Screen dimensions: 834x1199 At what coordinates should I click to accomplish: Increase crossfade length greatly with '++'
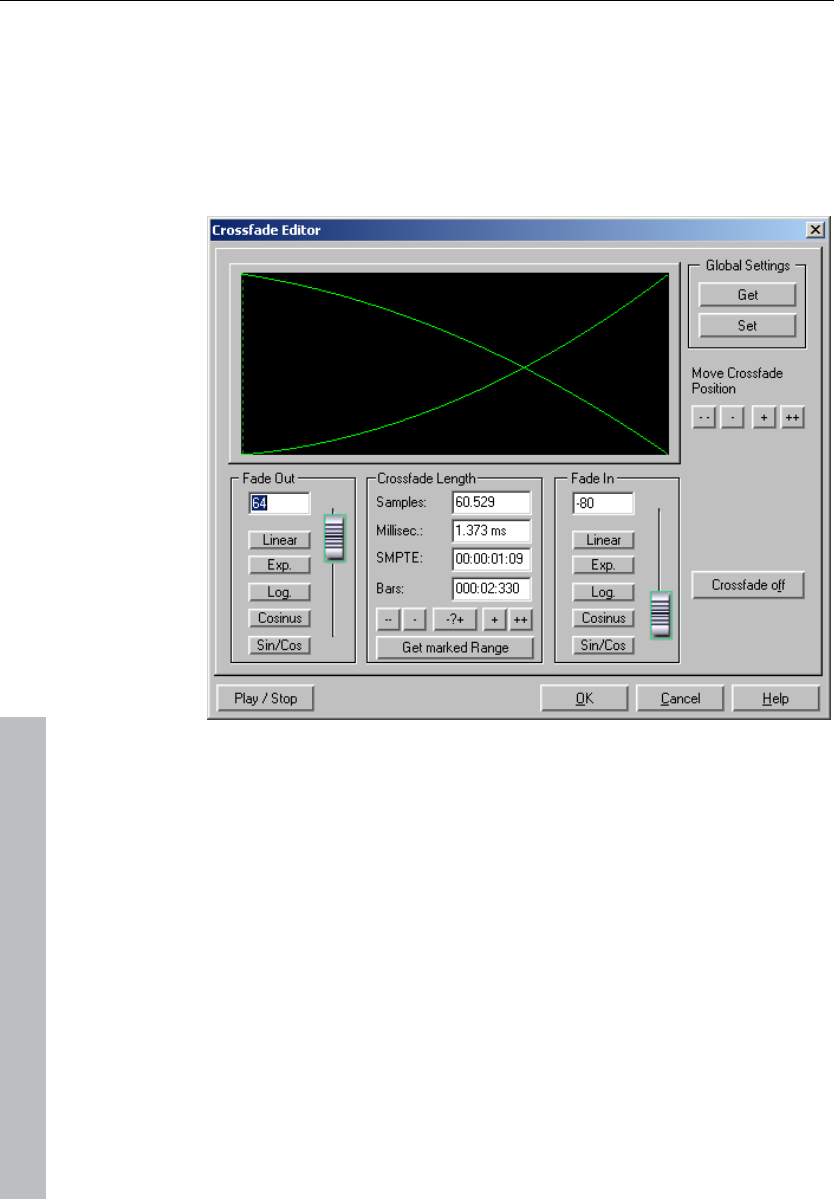coord(521,619)
